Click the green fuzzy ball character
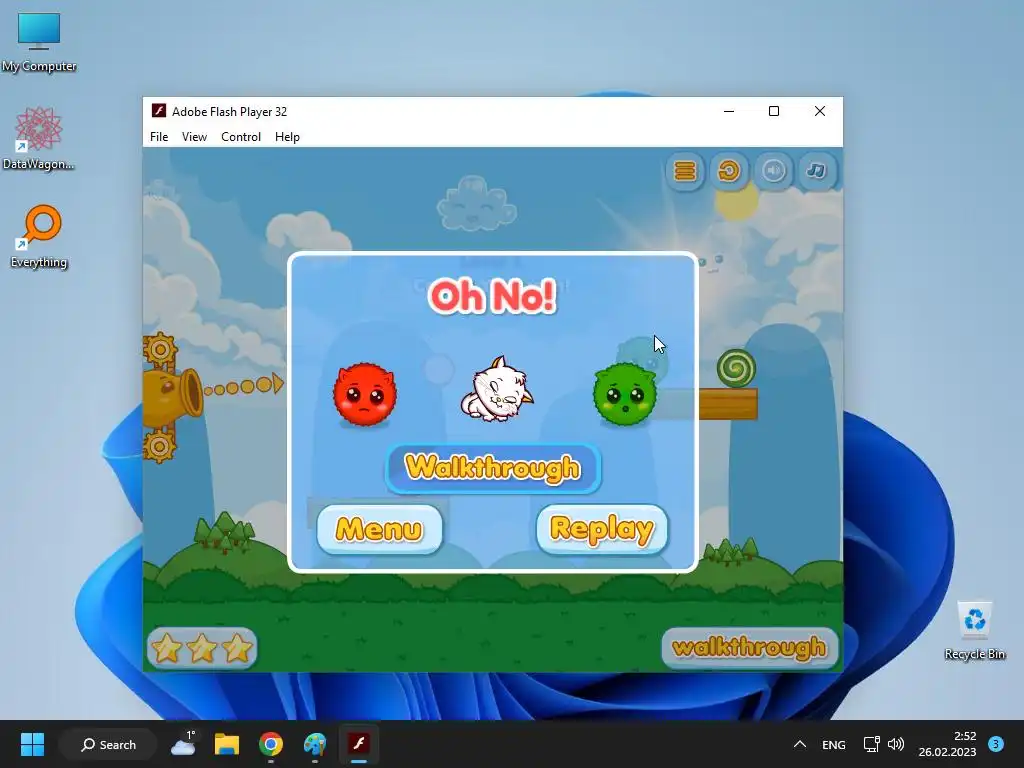The height and width of the screenshot is (768, 1024). (x=625, y=394)
